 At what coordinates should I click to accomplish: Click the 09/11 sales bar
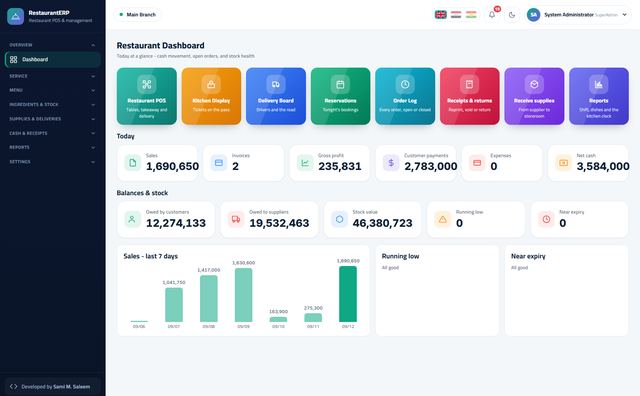[x=313, y=318]
